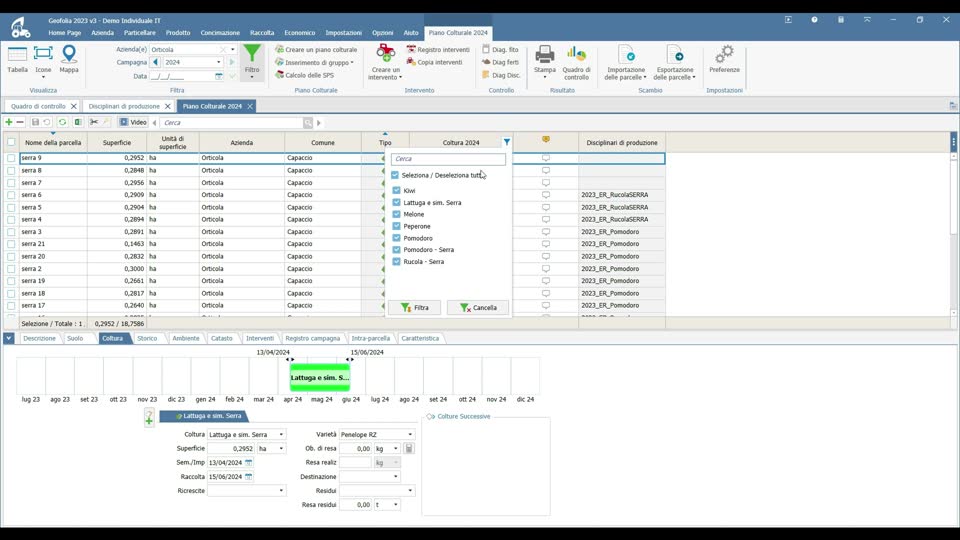Click the save diskette icon in grid toolbar

point(35,122)
